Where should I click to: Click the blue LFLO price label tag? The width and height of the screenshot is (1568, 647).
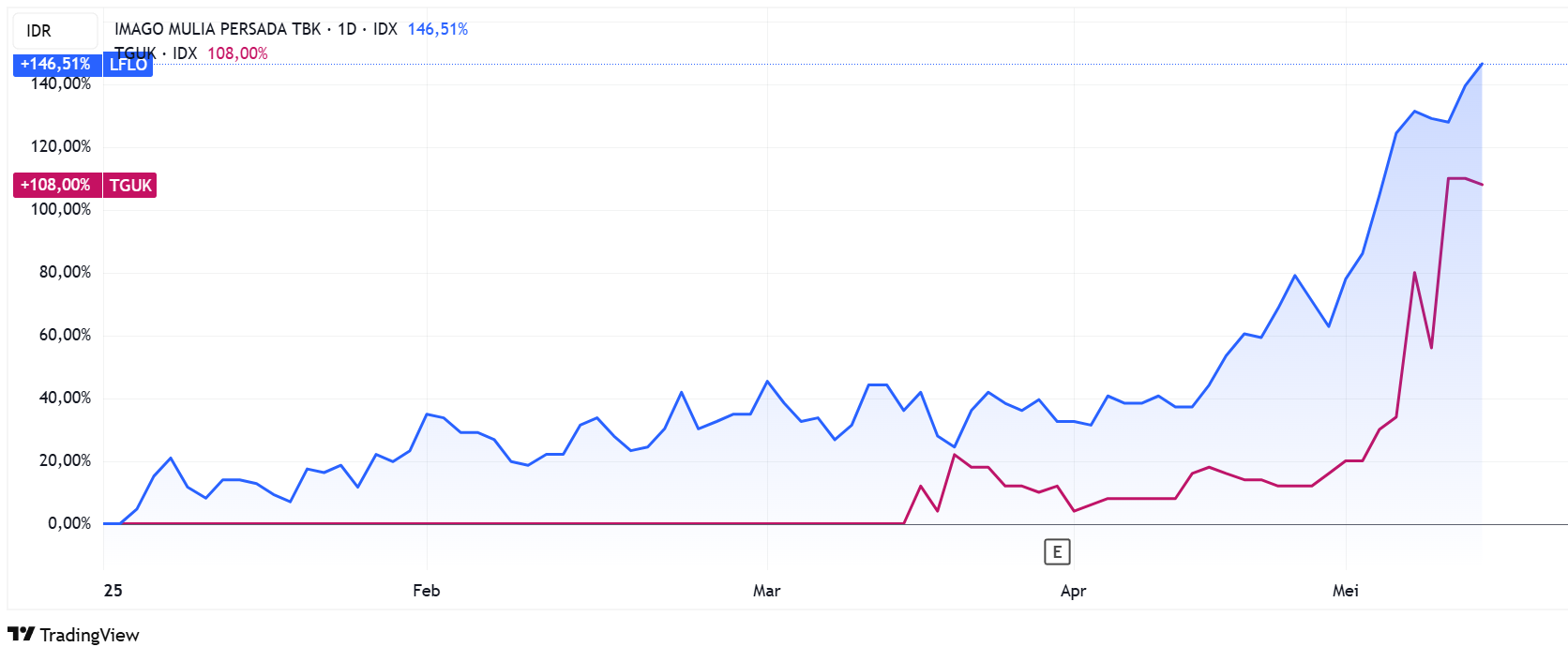click(128, 65)
